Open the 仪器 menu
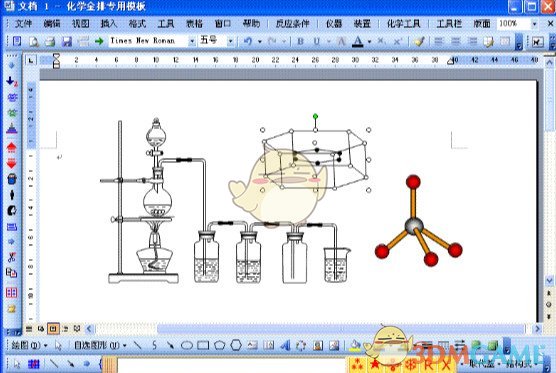556x373 pixels. (334, 24)
